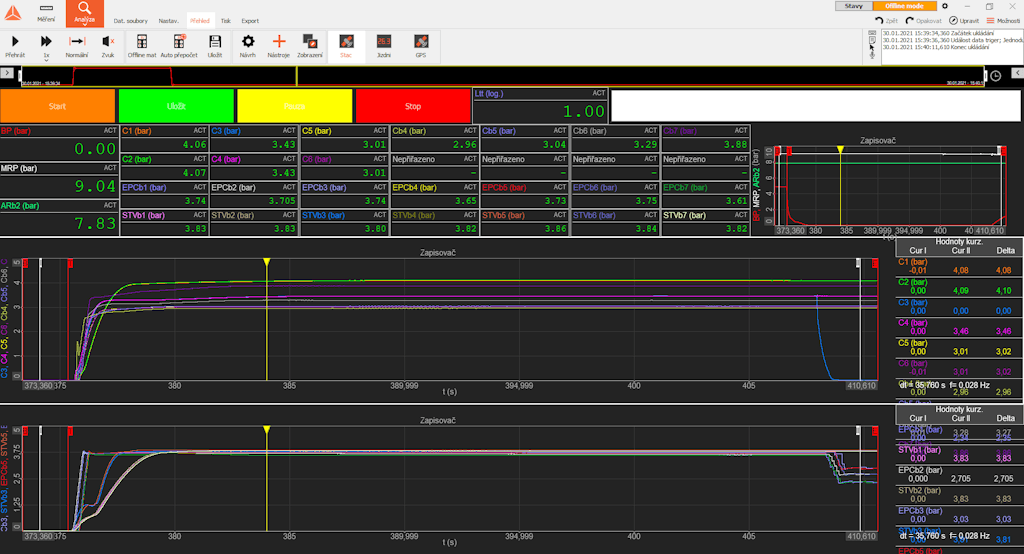This screenshot has height=554, width=1024.
Task: Click the yellow cursor marker on top chart
Action: click(266, 263)
